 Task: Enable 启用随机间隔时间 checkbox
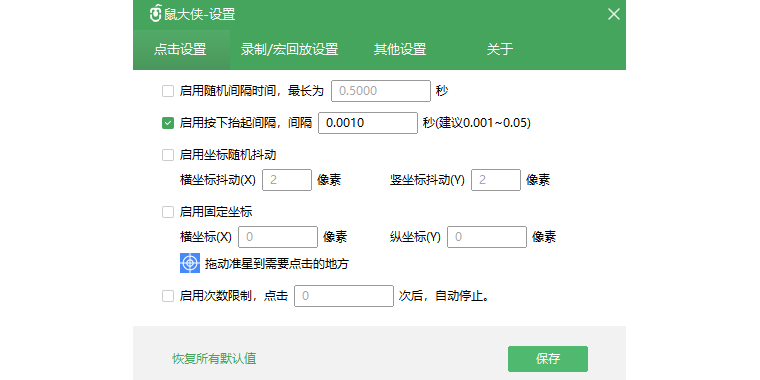pos(168,91)
